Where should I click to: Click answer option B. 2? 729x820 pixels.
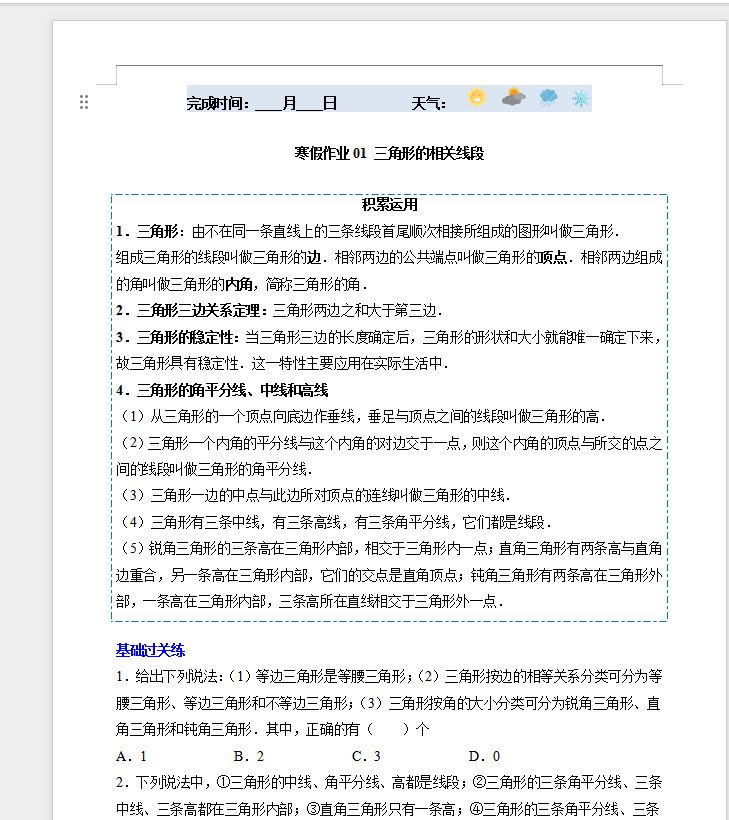[249, 756]
